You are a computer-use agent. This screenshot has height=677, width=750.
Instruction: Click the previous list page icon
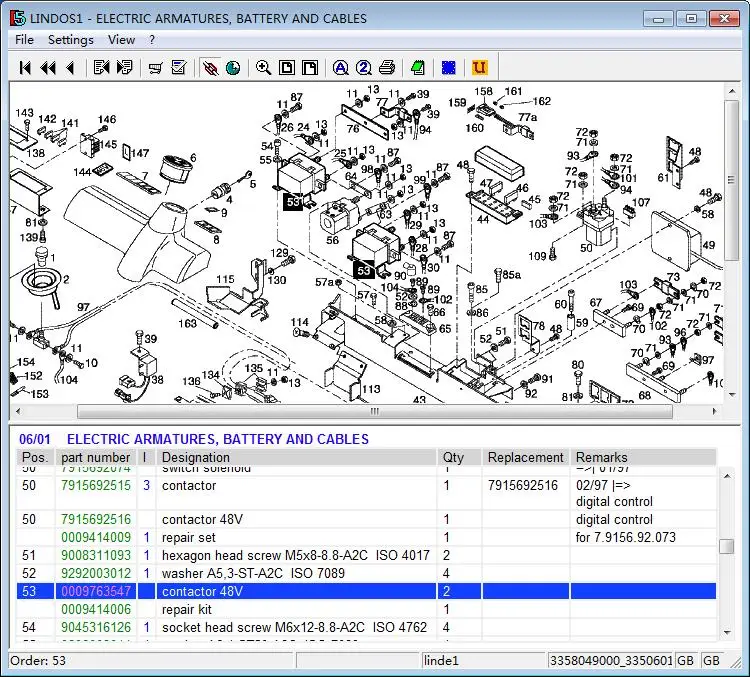(101, 67)
